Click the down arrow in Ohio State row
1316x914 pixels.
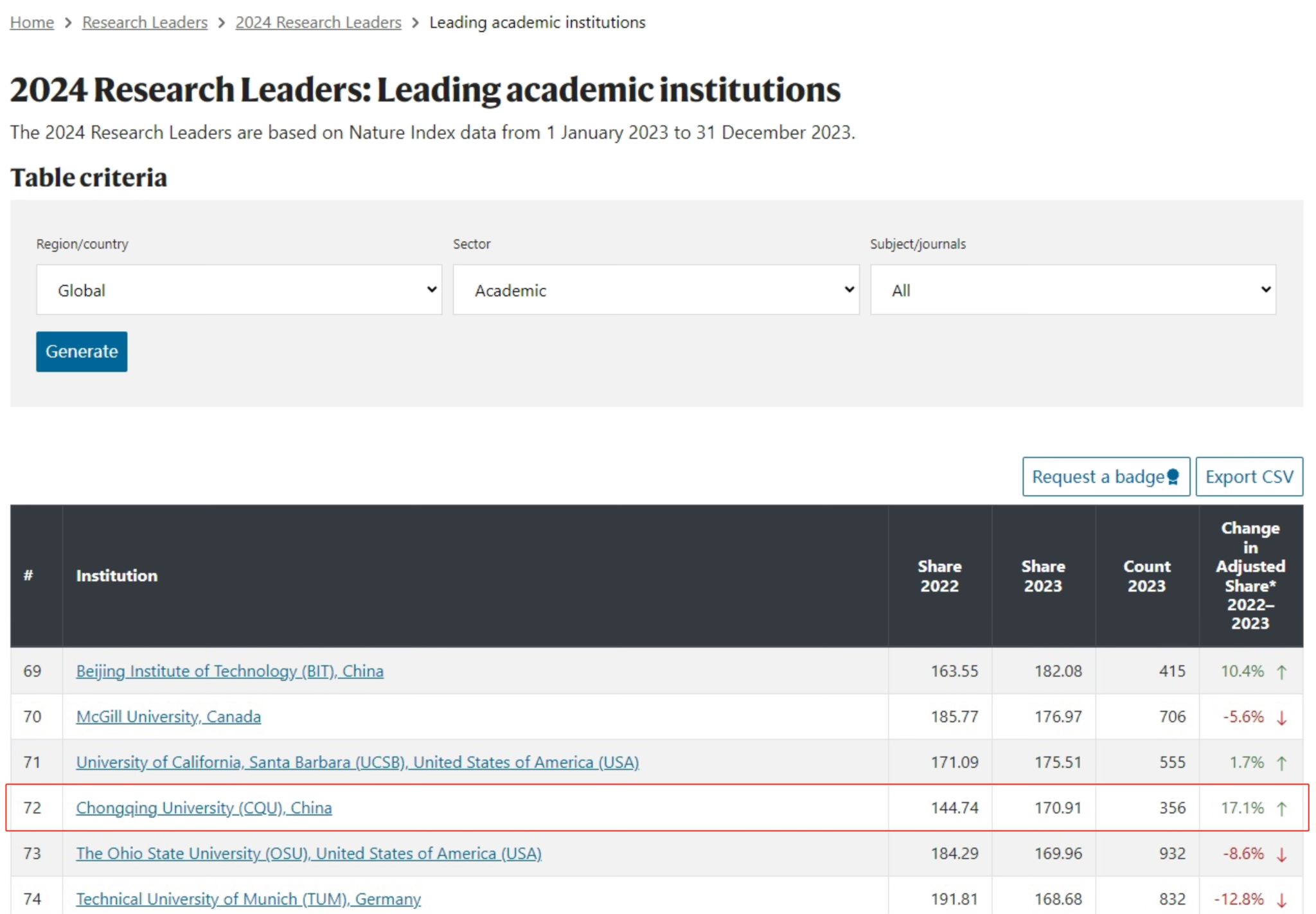point(1281,854)
